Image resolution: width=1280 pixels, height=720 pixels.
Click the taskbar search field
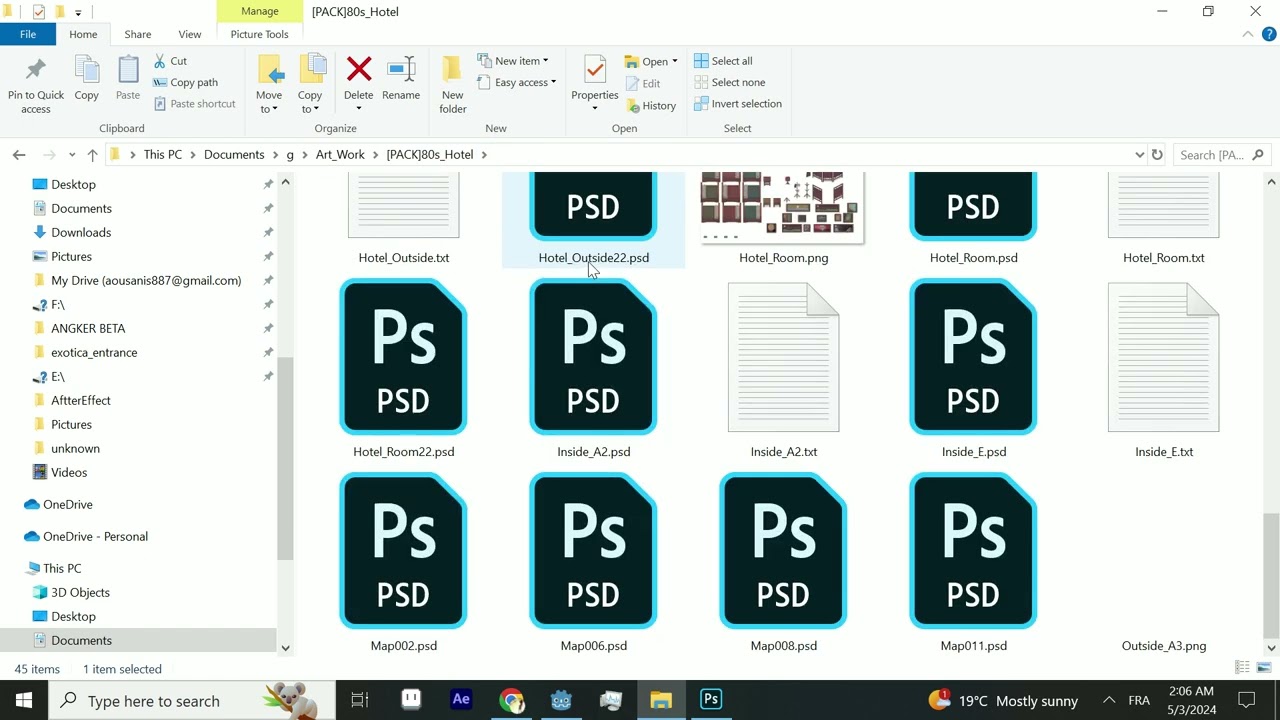click(x=192, y=701)
